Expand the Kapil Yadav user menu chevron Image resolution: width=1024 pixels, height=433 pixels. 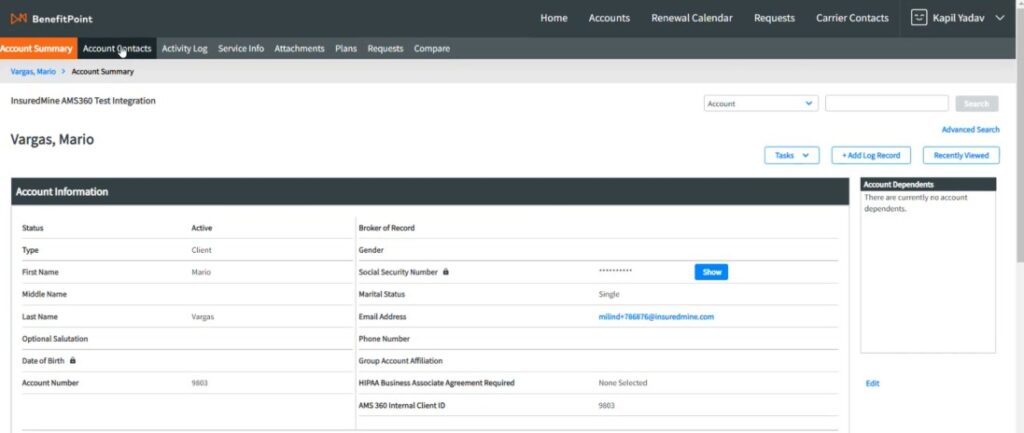[x=999, y=18]
